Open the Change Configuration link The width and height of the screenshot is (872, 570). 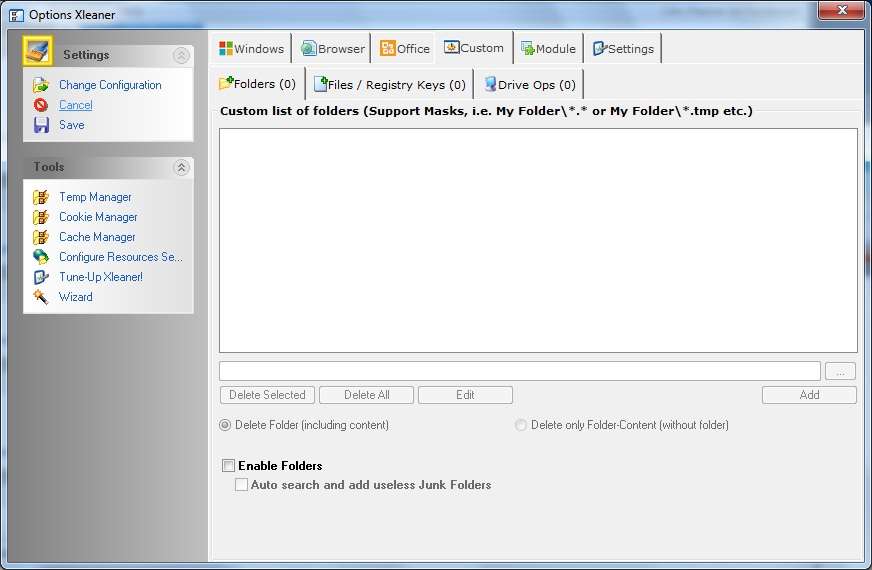(110, 85)
